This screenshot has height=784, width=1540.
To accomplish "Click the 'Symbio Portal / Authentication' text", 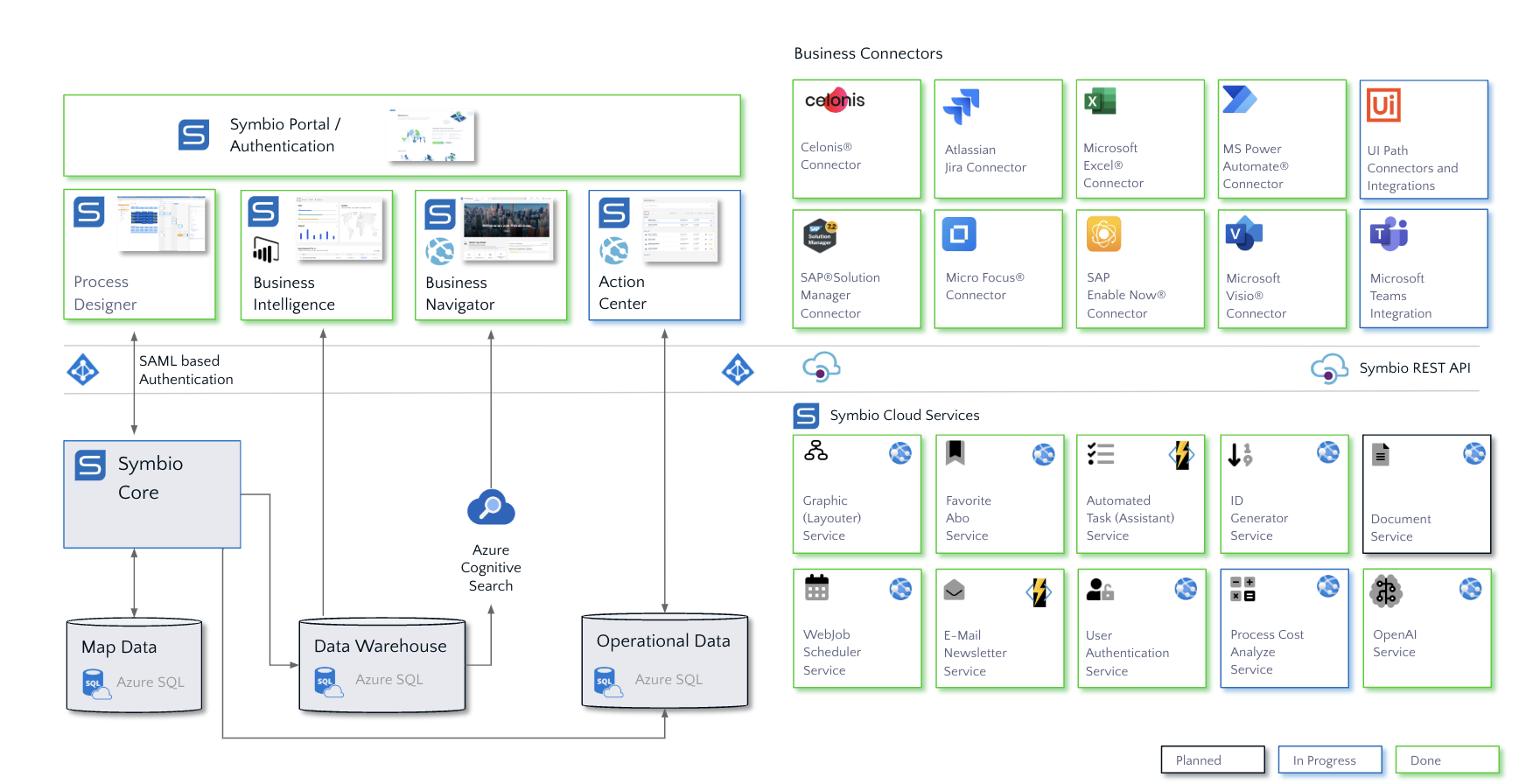I will tap(285, 135).
